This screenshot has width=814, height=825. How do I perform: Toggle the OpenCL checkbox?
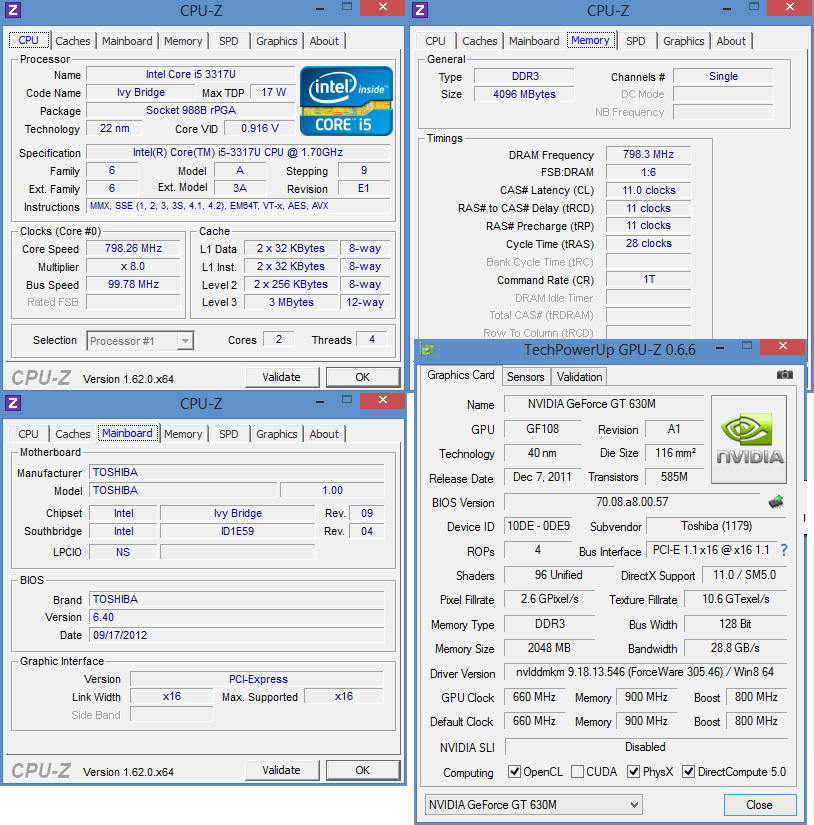point(514,771)
